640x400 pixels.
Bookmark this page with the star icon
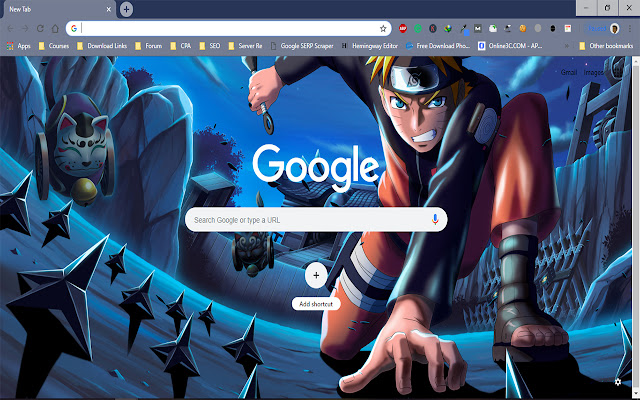tap(383, 28)
